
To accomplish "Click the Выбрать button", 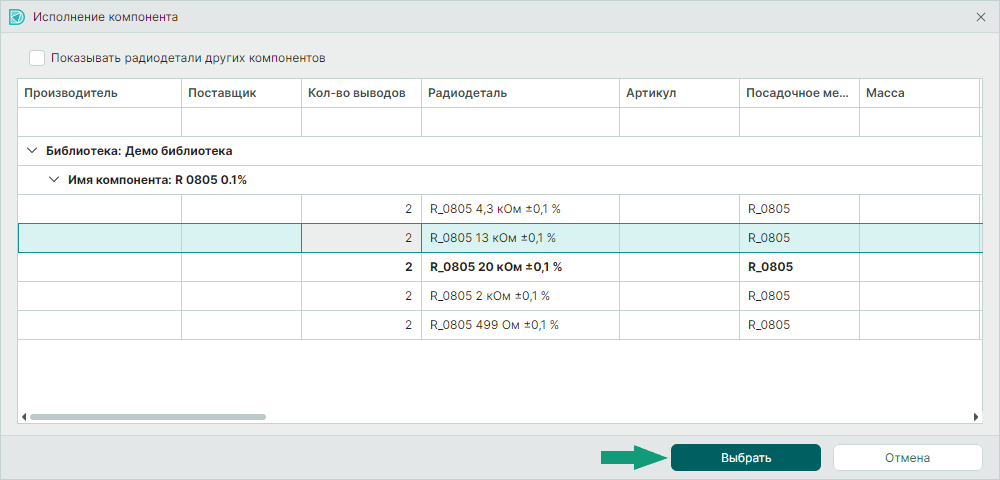I will click(746, 458).
